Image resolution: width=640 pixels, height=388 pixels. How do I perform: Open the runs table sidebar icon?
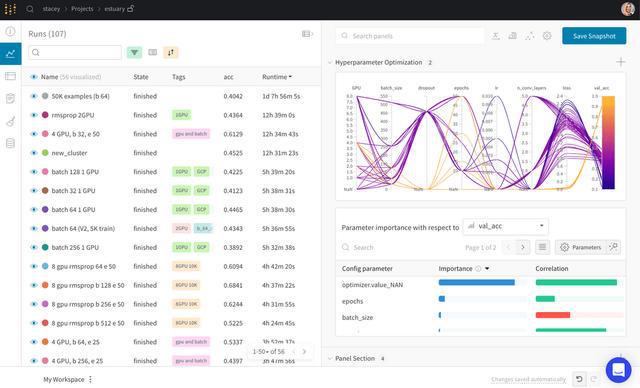[x=11, y=76]
